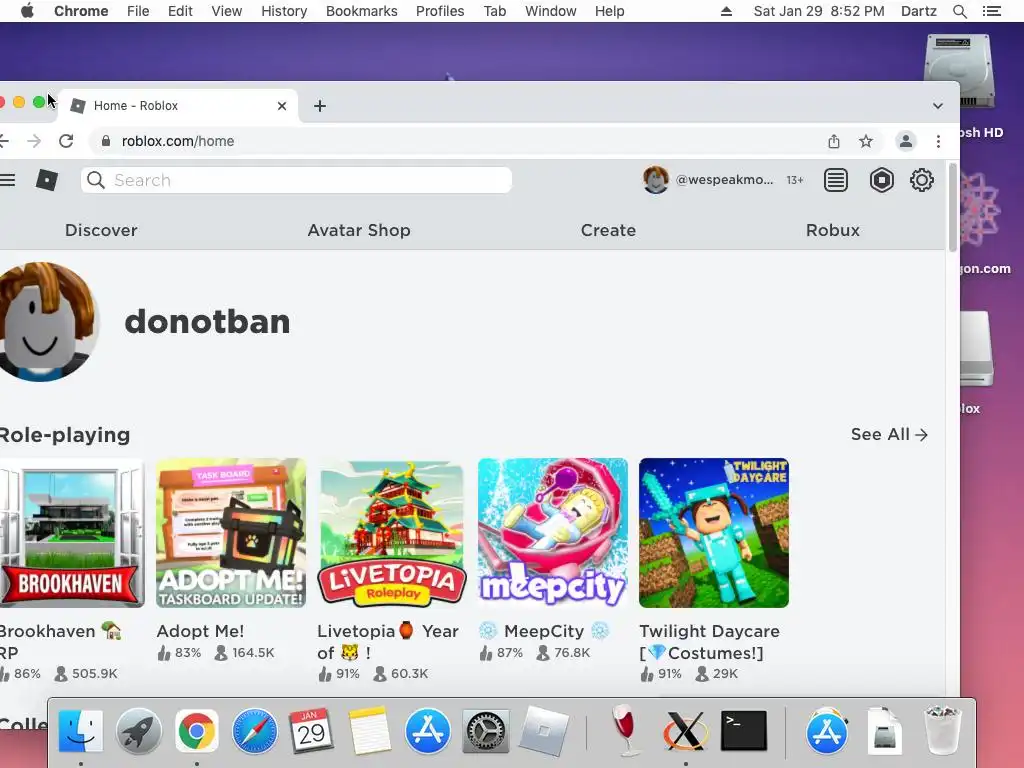Open the blue App Store icon in Dock
This screenshot has height=768, width=1024.
click(x=428, y=731)
